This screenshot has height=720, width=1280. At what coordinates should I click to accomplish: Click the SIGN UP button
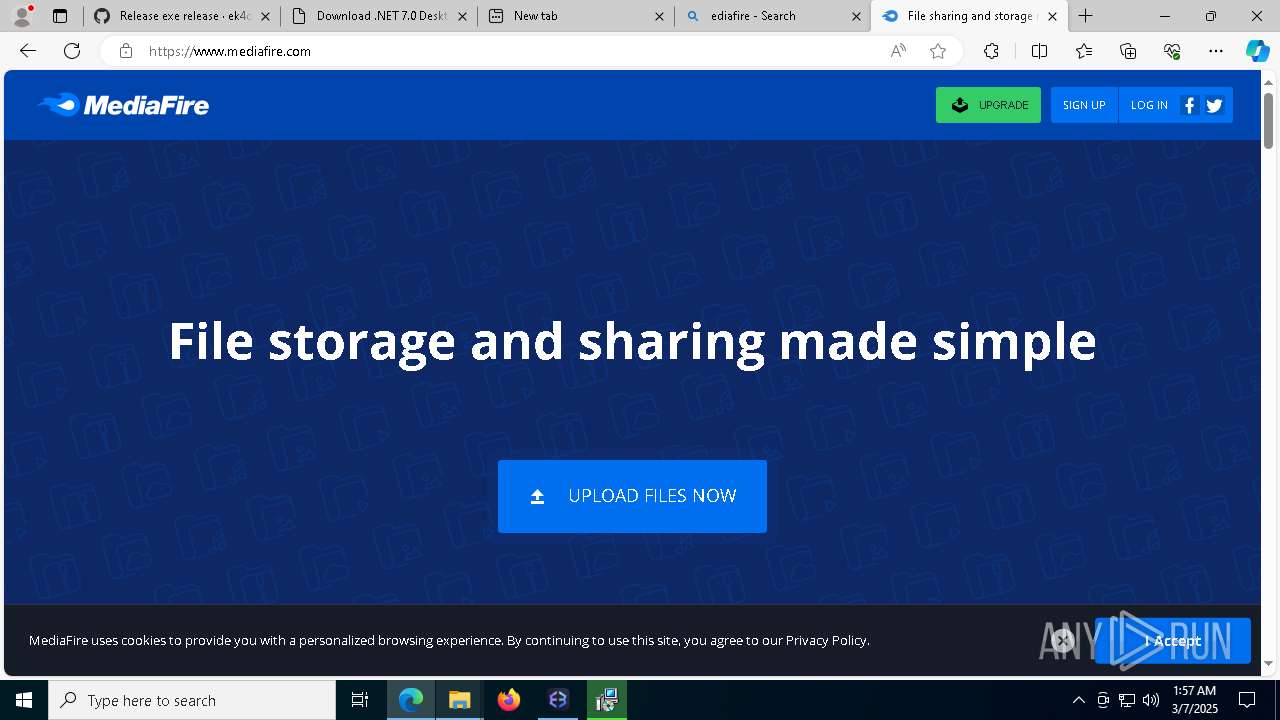point(1084,105)
